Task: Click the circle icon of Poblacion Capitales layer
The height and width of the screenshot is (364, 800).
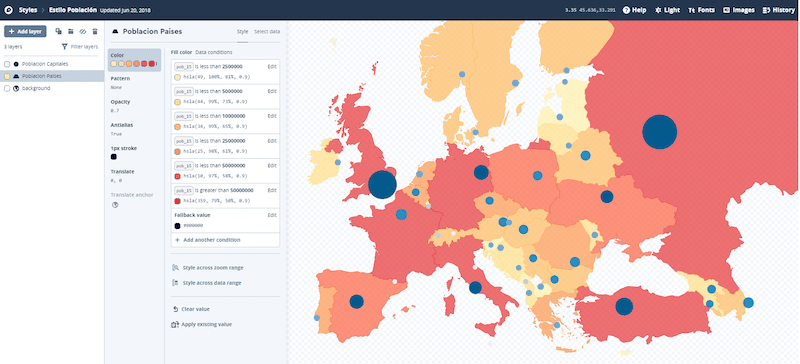Action: click(16, 64)
